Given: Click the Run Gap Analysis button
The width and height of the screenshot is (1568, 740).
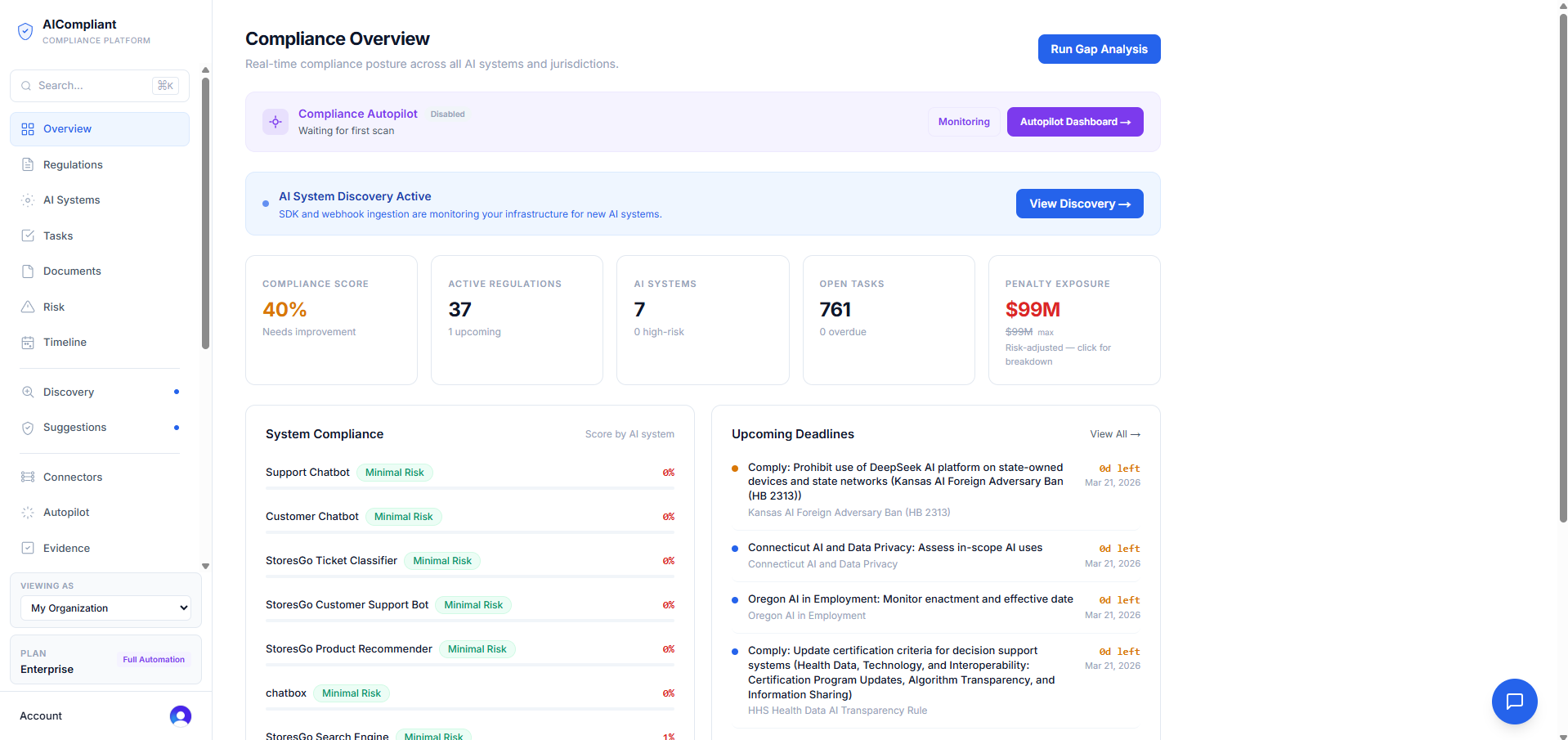Looking at the screenshot, I should coord(1099,49).
